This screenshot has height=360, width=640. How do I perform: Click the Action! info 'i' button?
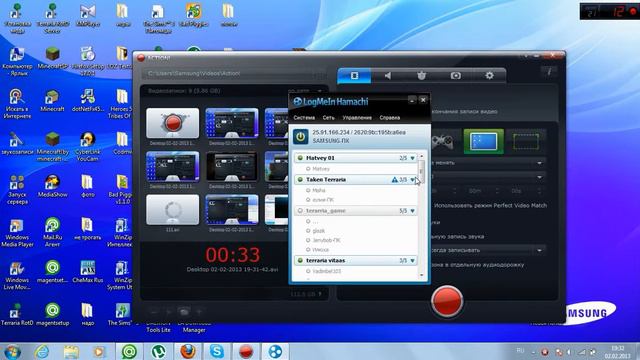(549, 72)
